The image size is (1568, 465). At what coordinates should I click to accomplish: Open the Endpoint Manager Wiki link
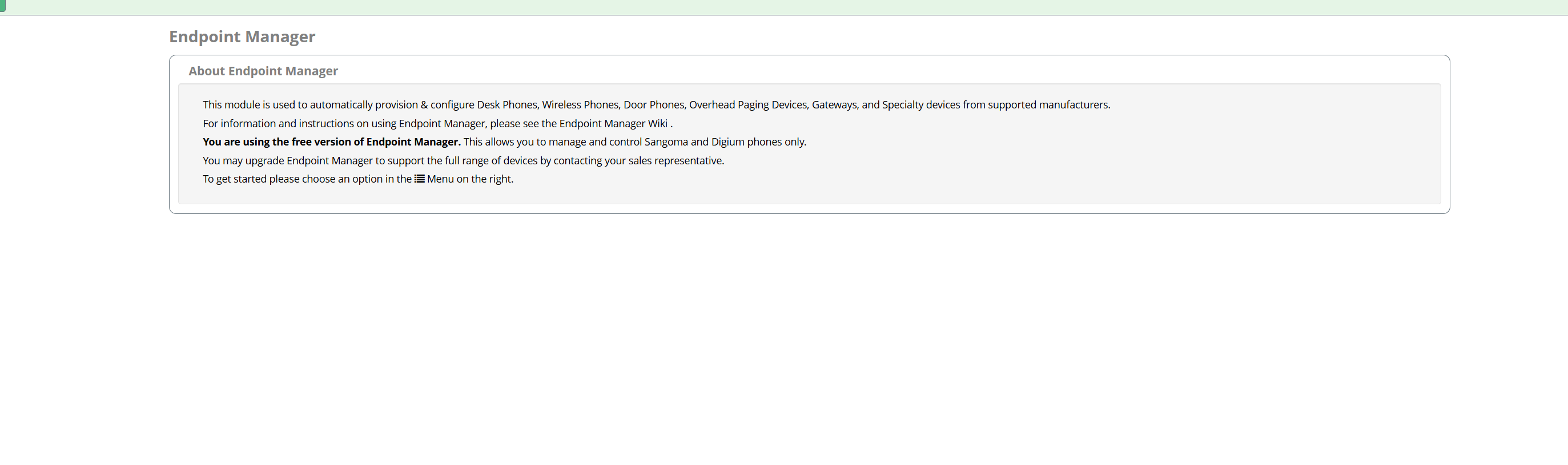click(x=613, y=123)
